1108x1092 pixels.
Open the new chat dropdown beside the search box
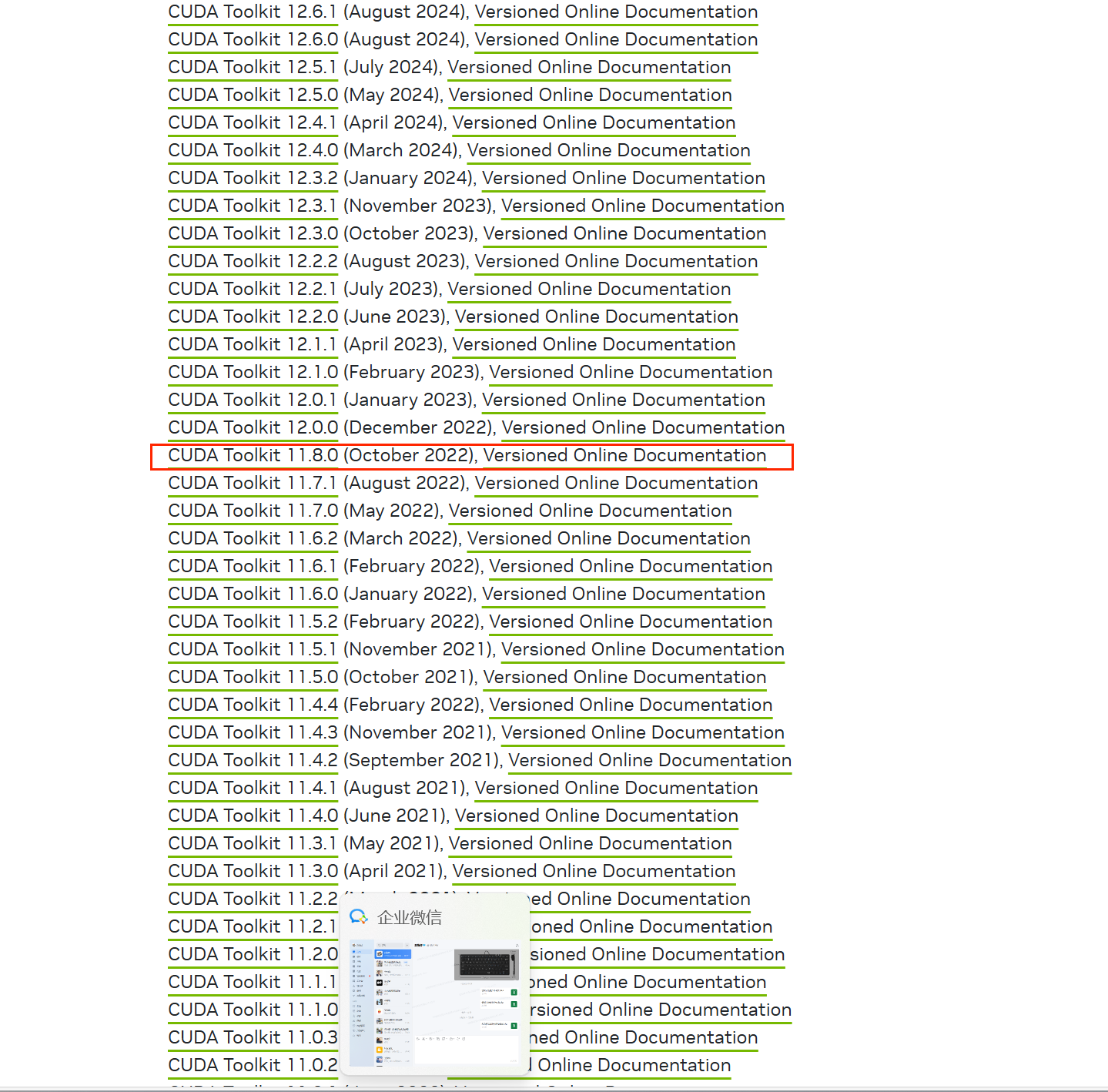[407, 945]
